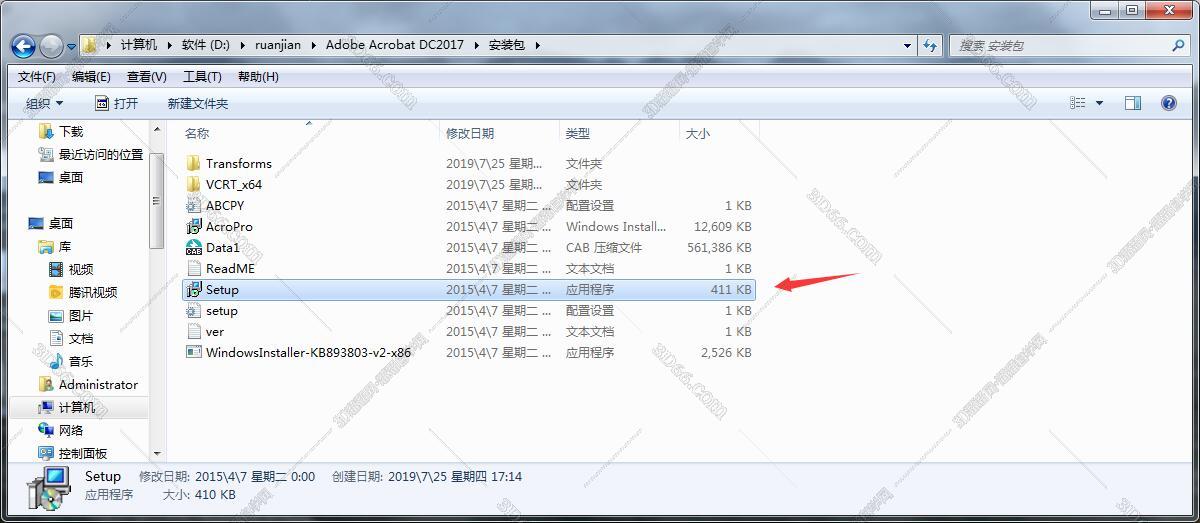Expand the arrow after Adobe Acrobat DC2017

click(476, 45)
